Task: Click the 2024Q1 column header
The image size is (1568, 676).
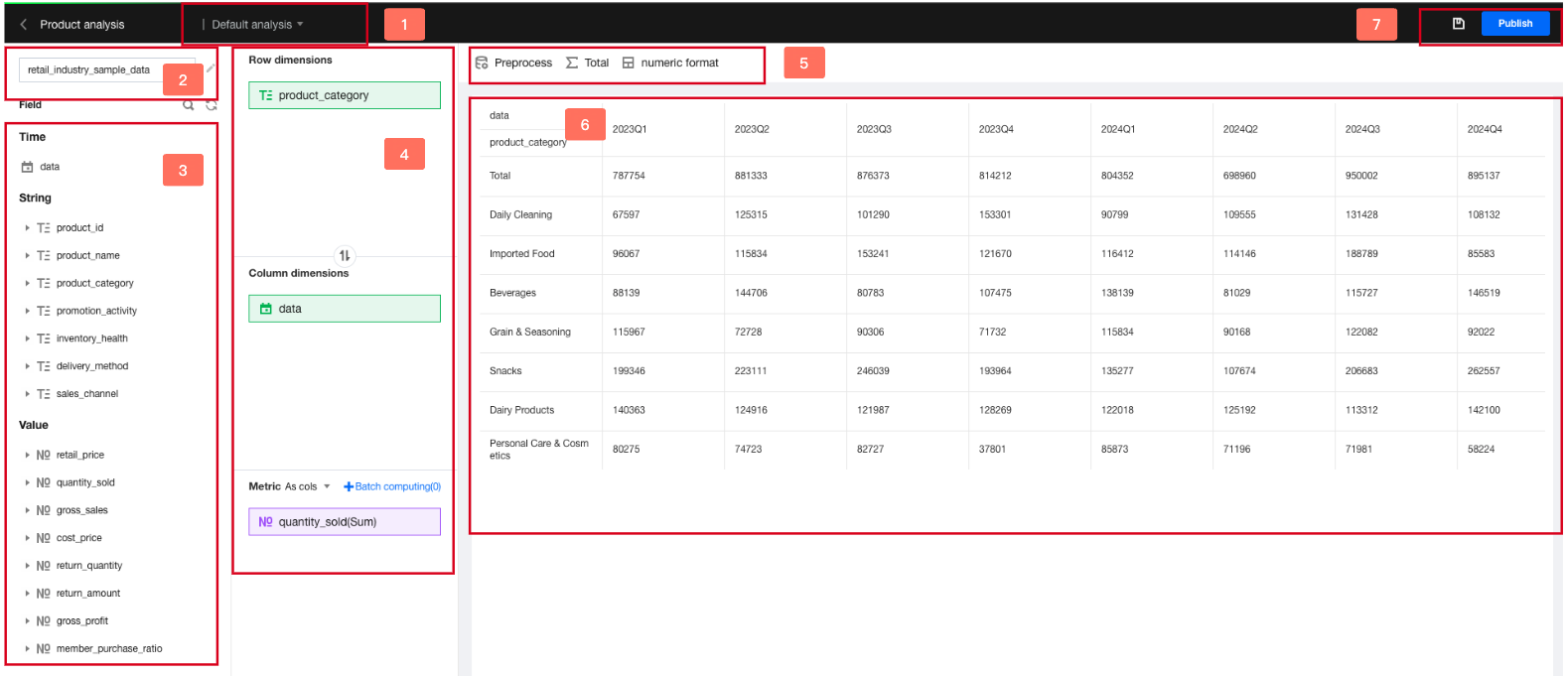Action: pyautogui.click(x=1118, y=129)
